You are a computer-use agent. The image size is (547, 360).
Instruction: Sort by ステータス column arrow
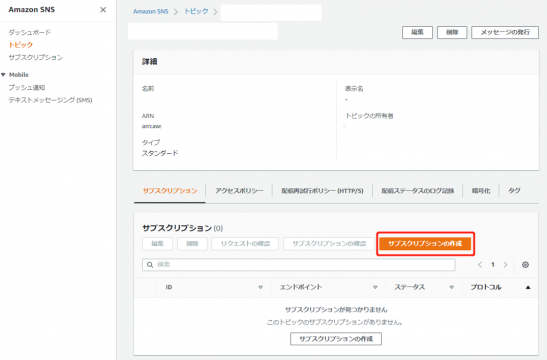pos(451,287)
